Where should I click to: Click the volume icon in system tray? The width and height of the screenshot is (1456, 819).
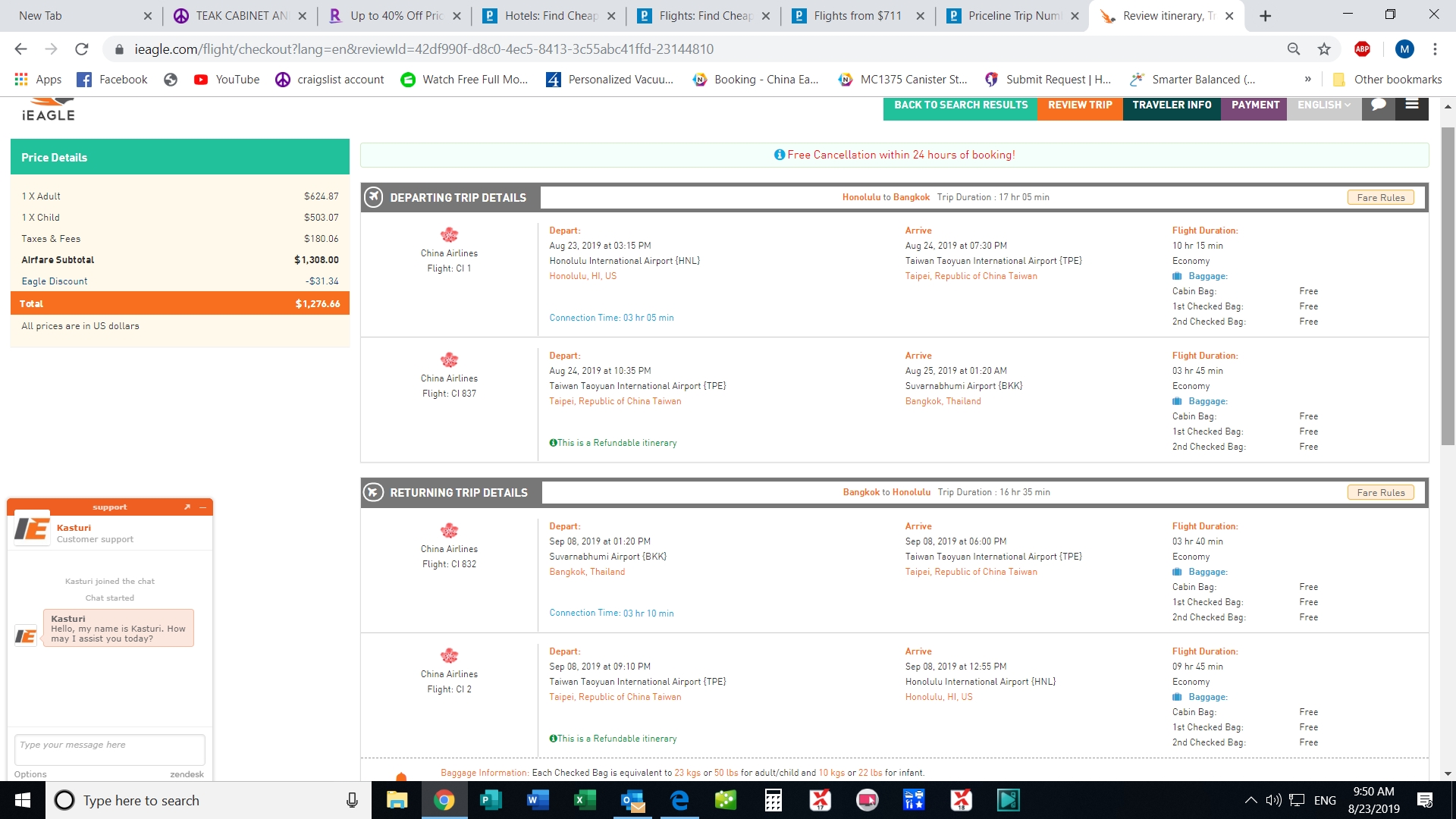[1273, 800]
